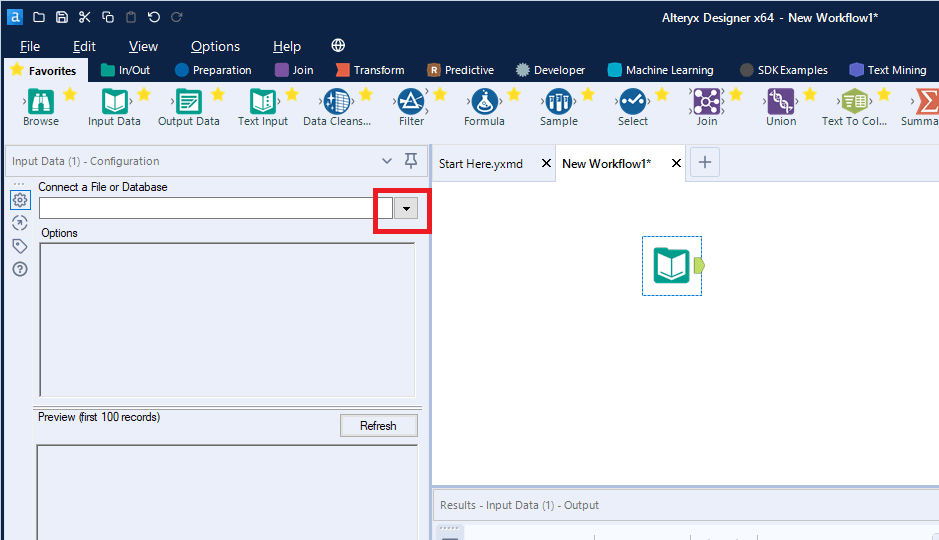Select the Browse tool icon

(x=41, y=101)
